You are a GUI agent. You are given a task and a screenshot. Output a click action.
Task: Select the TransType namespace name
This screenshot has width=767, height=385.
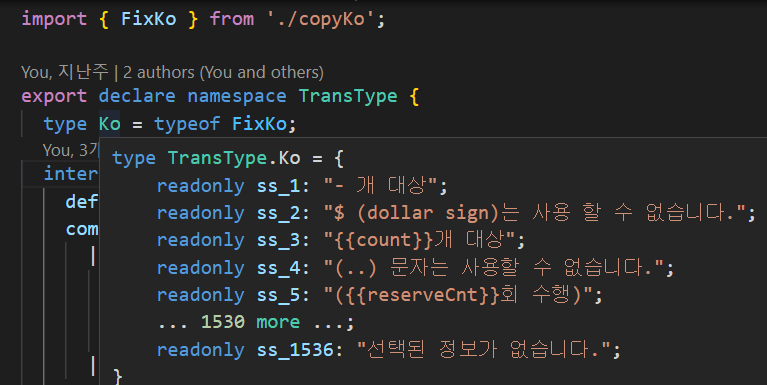[x=348, y=96]
